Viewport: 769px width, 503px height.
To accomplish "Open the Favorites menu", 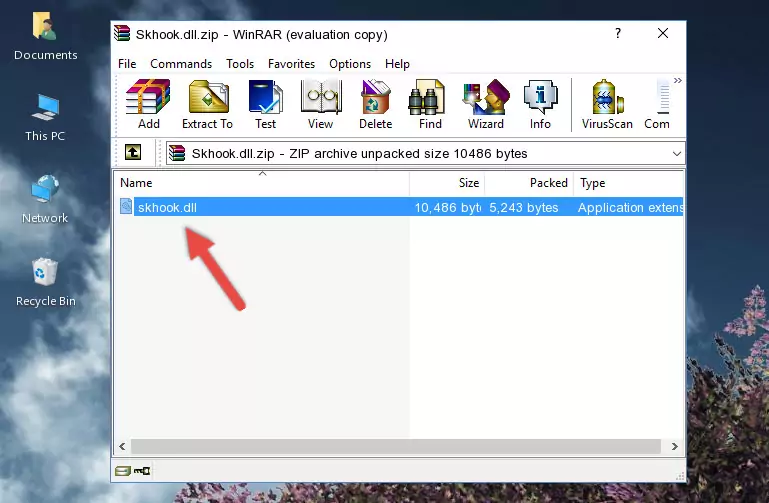I will click(291, 64).
